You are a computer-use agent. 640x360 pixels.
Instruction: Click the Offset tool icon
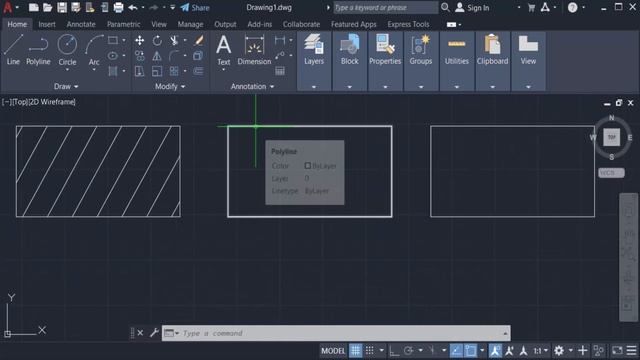point(198,71)
